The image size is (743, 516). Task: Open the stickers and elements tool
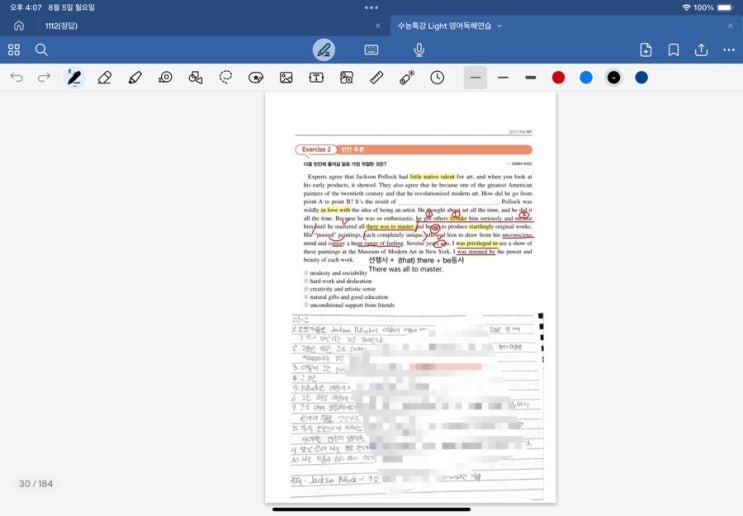click(256, 77)
